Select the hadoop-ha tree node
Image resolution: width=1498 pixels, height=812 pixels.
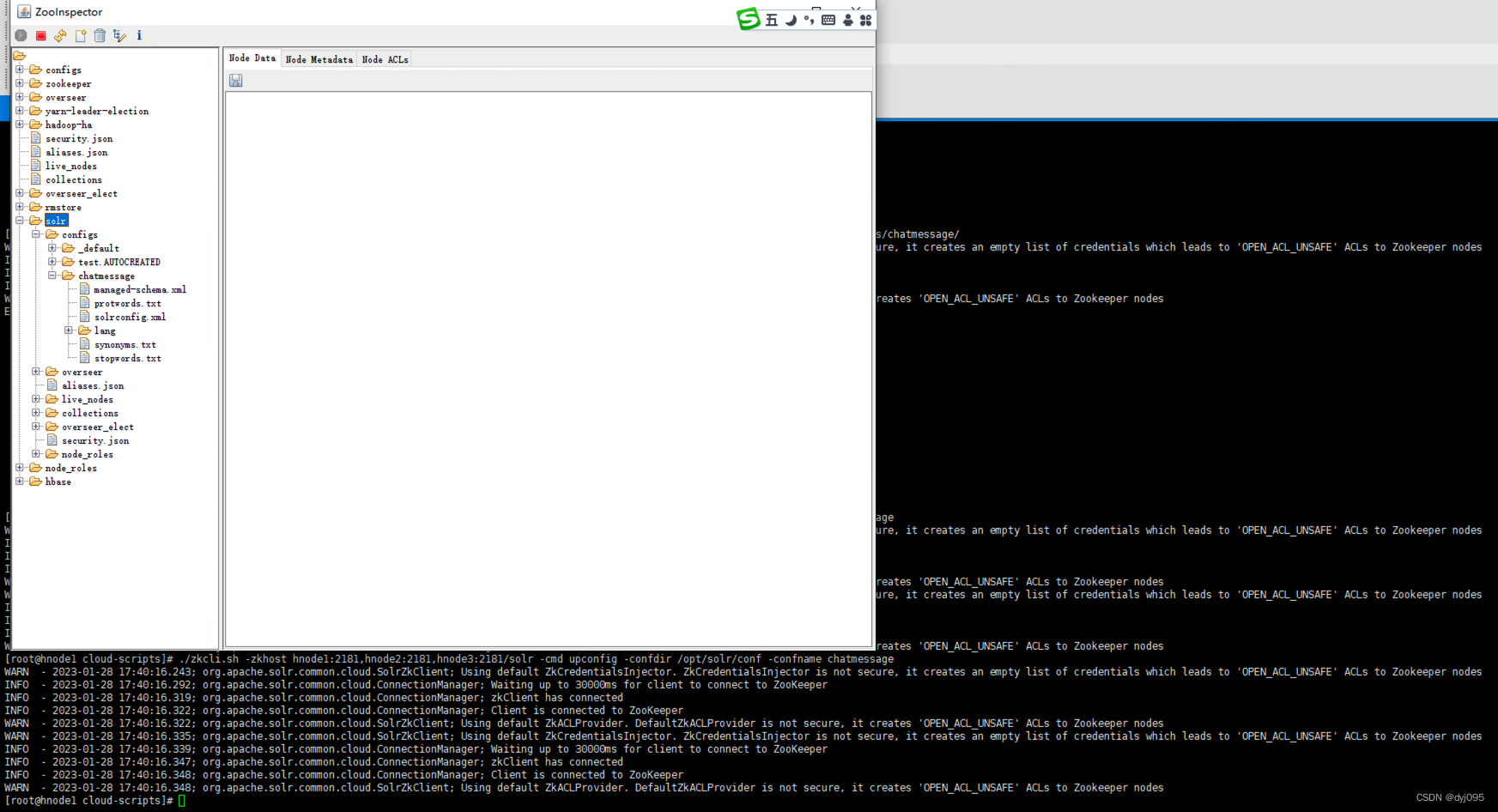coord(69,124)
